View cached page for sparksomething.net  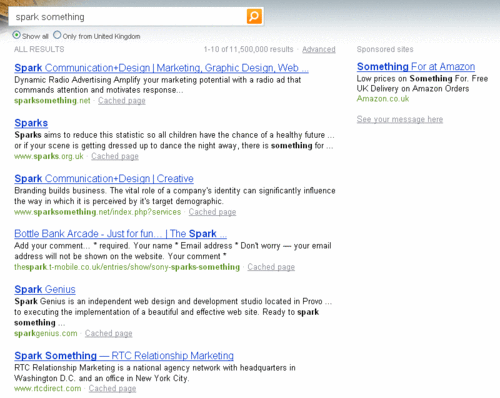point(122,101)
